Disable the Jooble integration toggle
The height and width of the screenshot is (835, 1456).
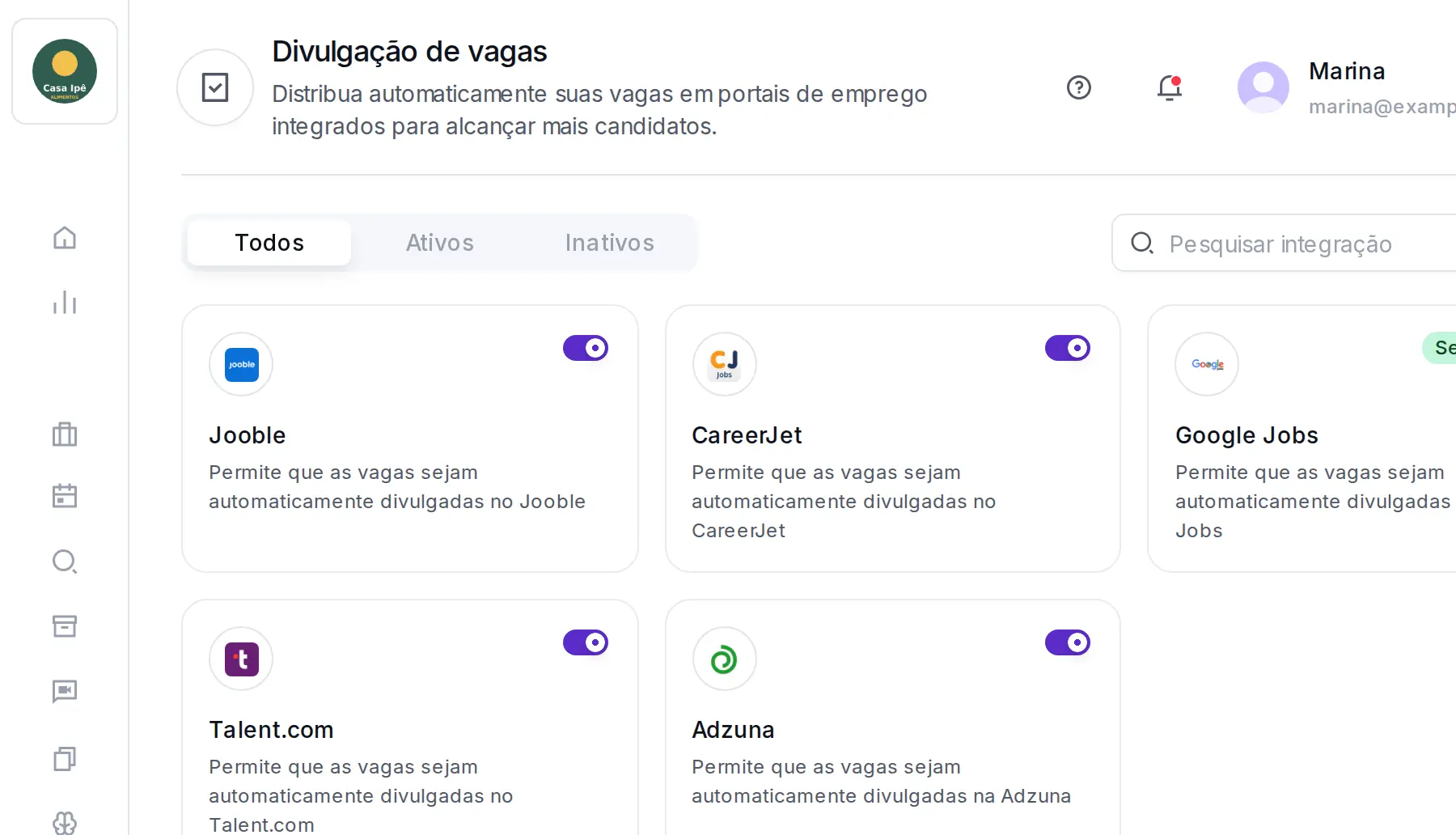[586, 348]
